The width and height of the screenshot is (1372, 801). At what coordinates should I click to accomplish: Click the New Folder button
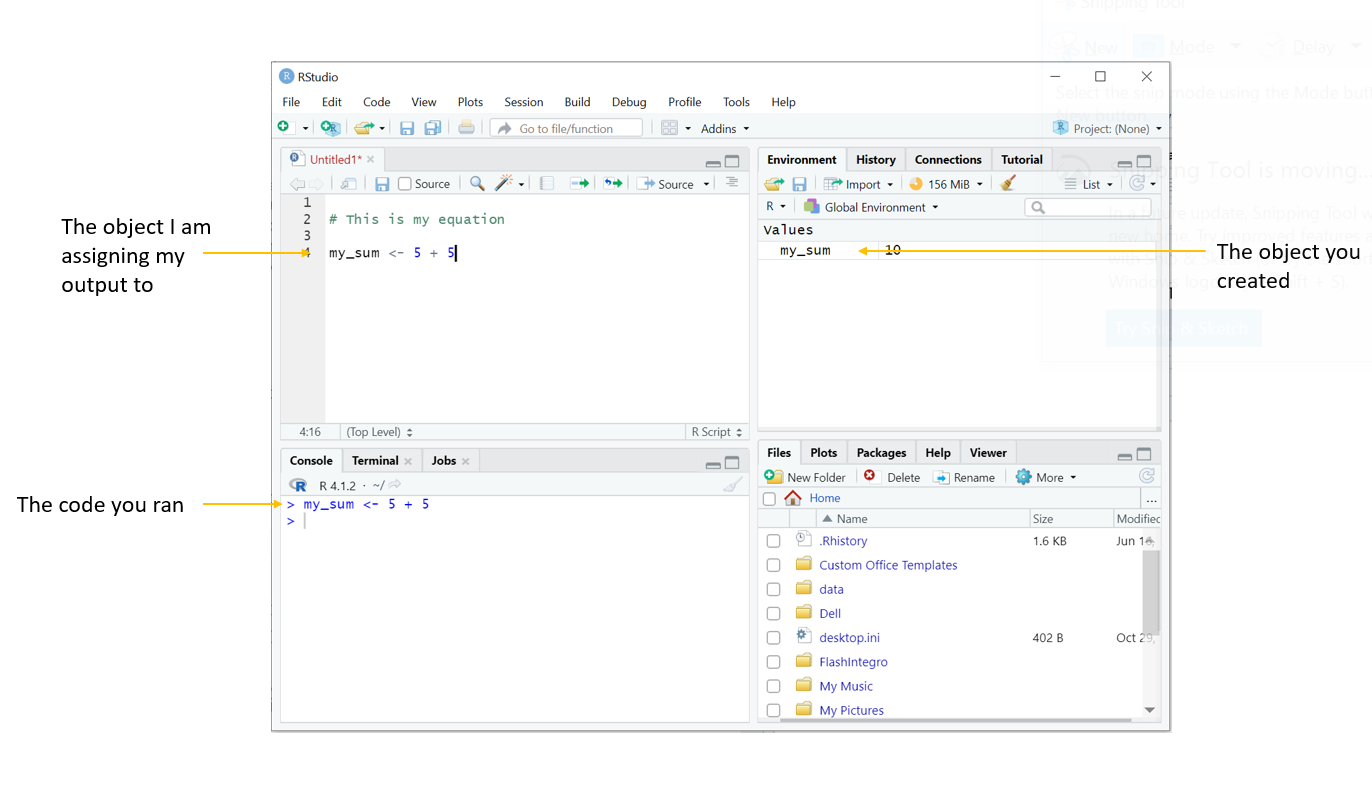[805, 477]
